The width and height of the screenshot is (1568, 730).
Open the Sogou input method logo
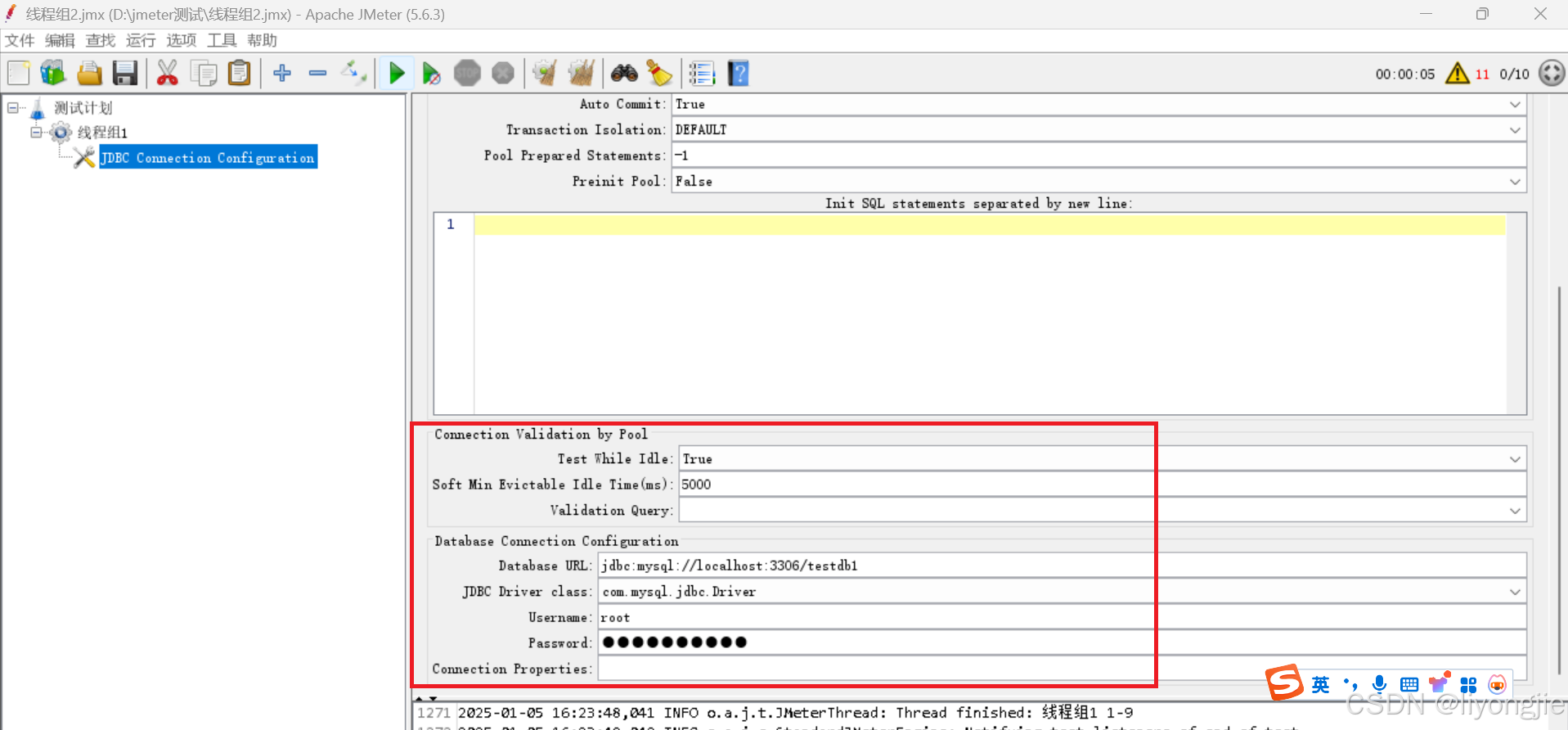pos(1284,683)
